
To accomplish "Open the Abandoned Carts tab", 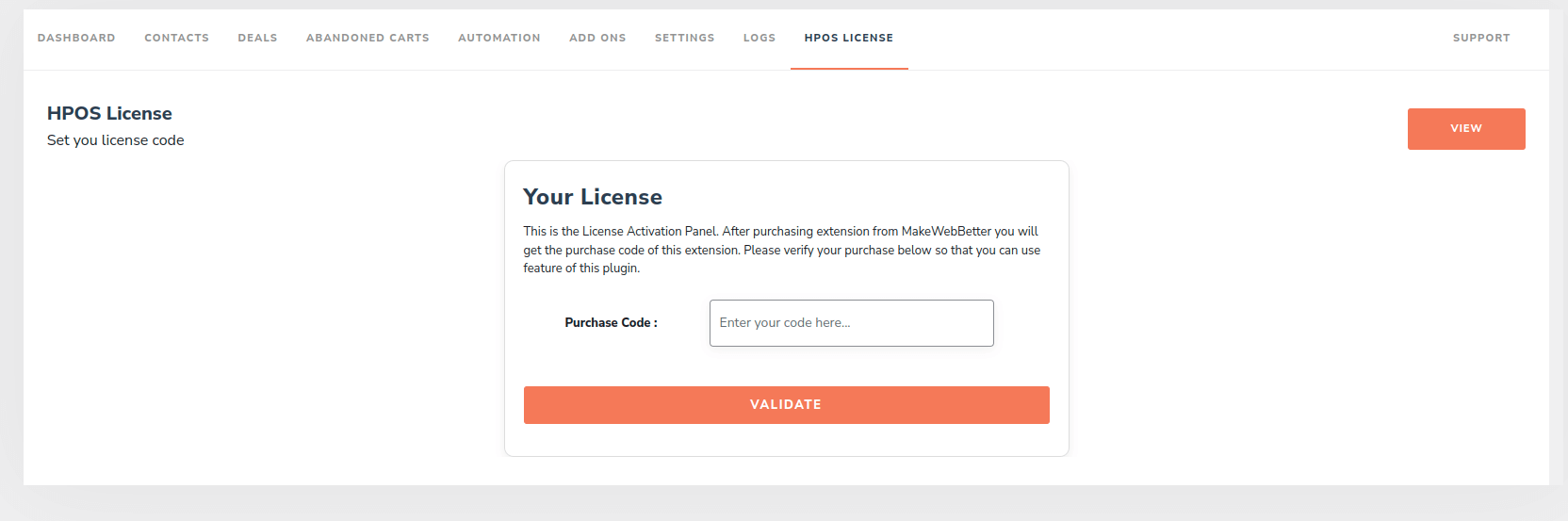I will (367, 38).
